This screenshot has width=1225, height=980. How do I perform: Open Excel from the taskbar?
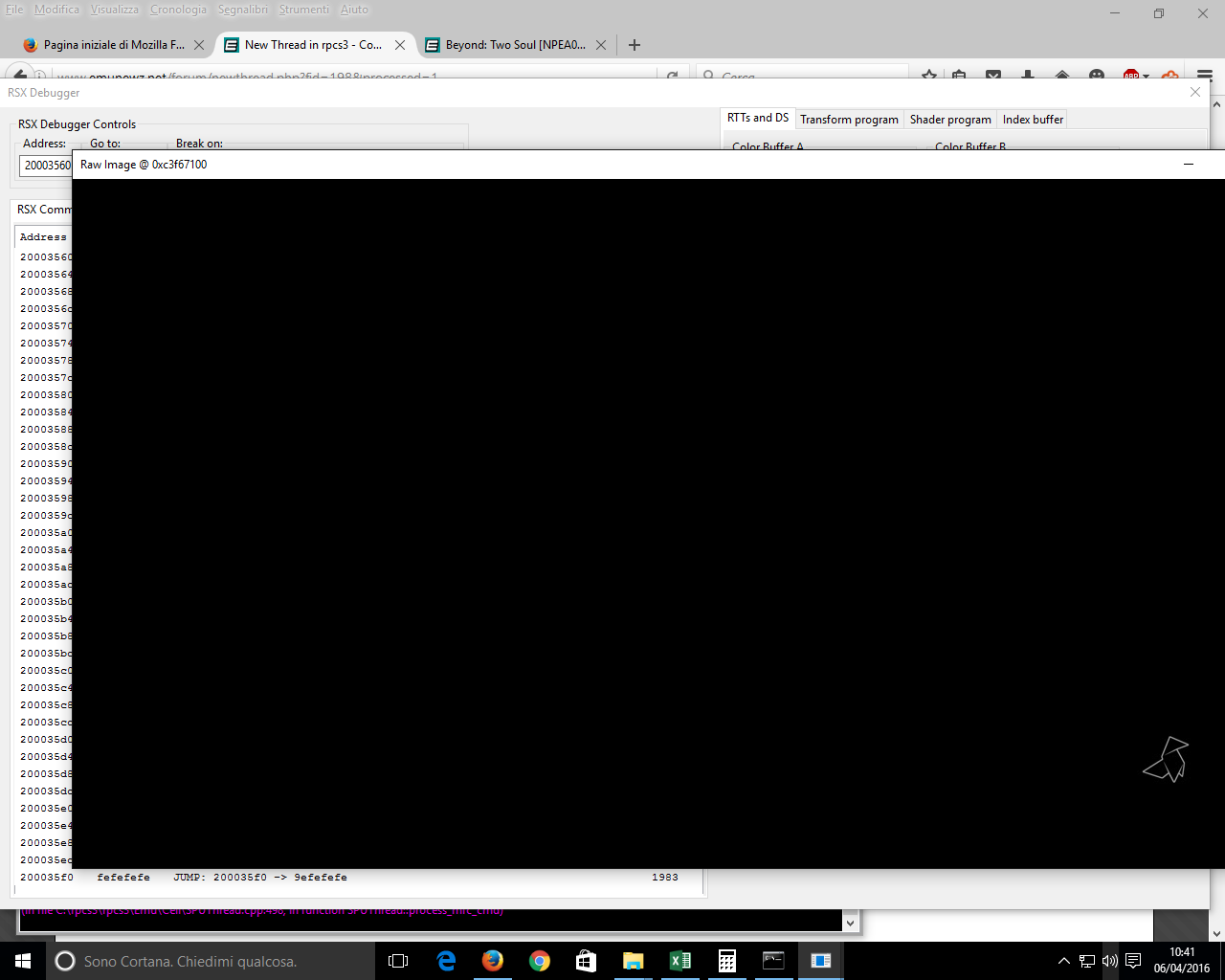tap(680, 961)
